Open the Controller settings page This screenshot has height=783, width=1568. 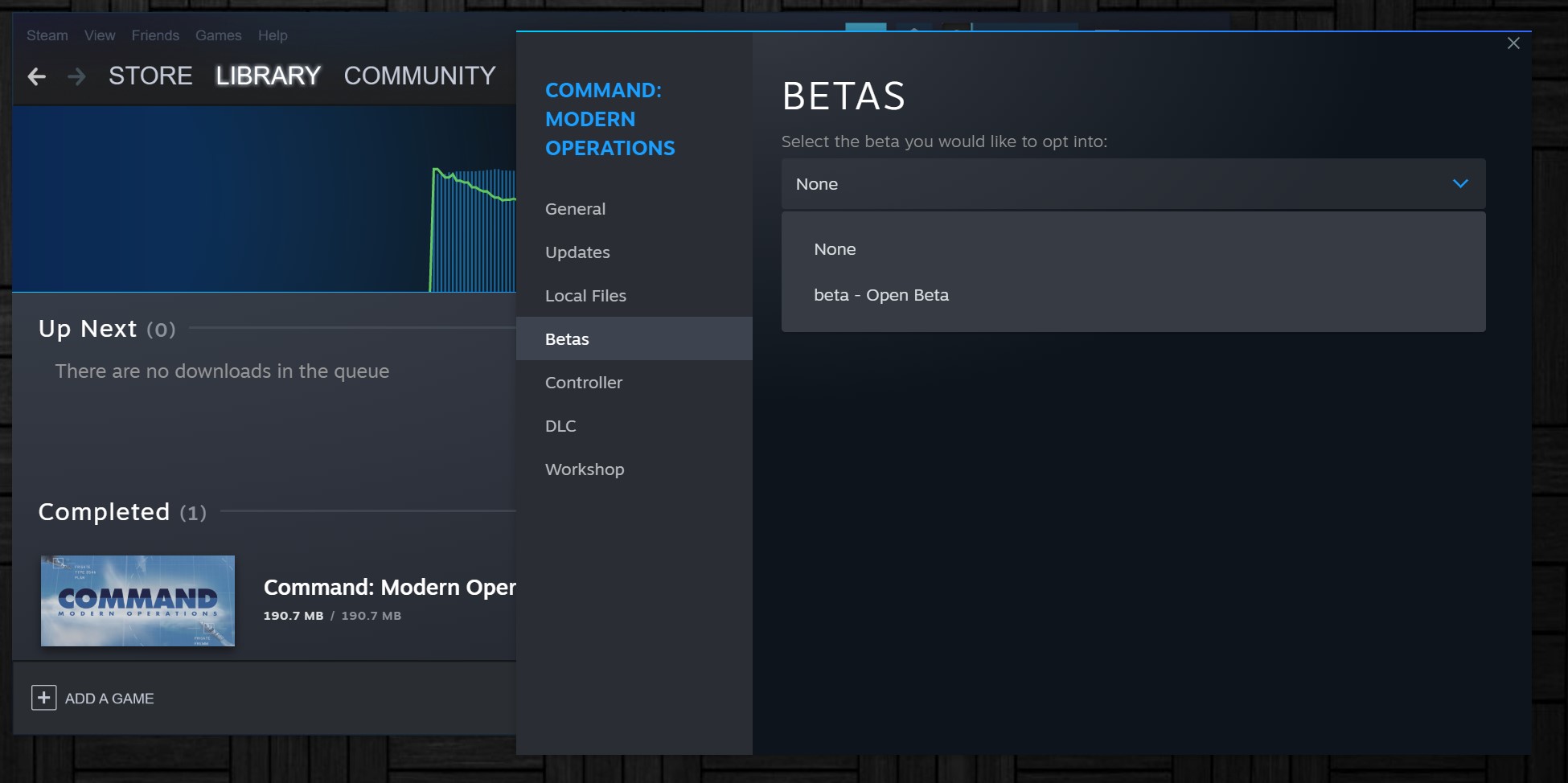(x=634, y=383)
